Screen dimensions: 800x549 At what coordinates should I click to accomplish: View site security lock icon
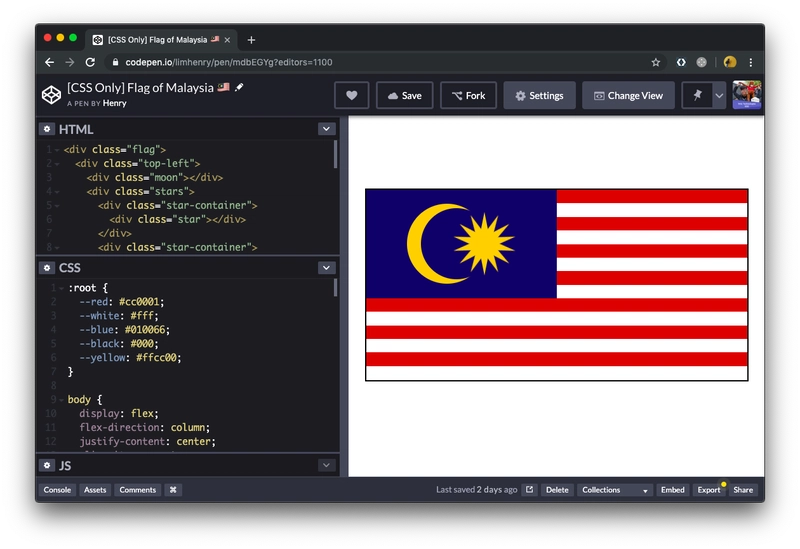(x=115, y=62)
